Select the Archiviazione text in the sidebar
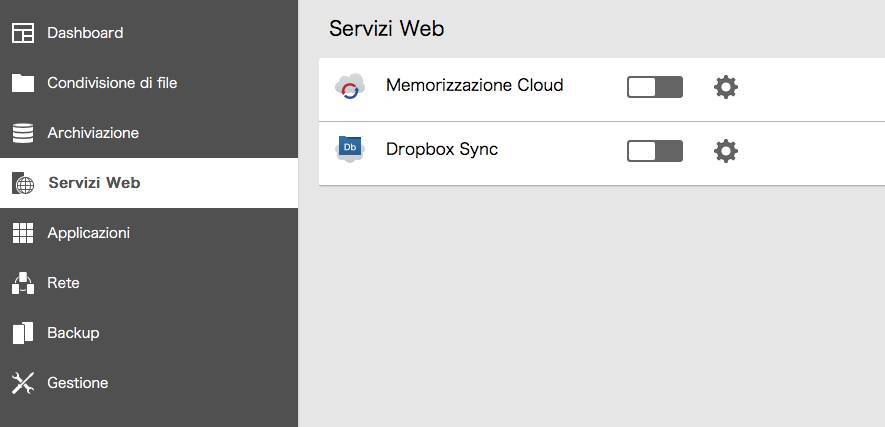 [93, 133]
